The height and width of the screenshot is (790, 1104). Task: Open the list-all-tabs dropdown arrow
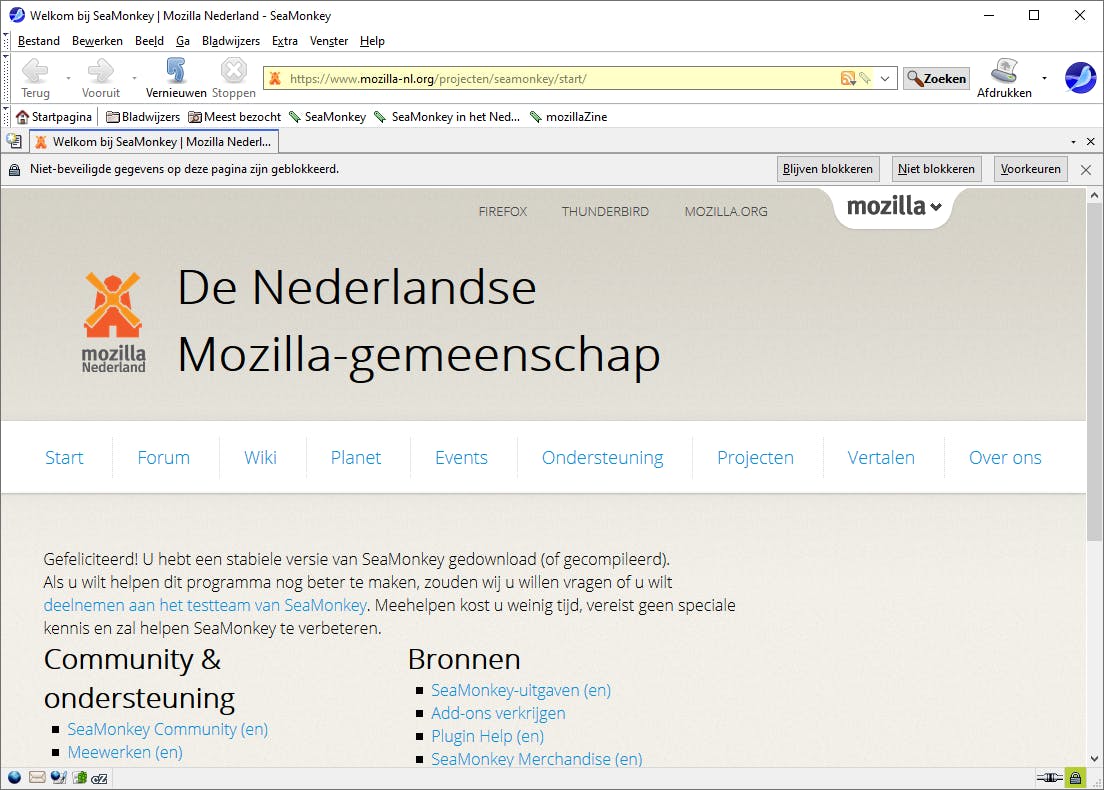pos(1073,142)
